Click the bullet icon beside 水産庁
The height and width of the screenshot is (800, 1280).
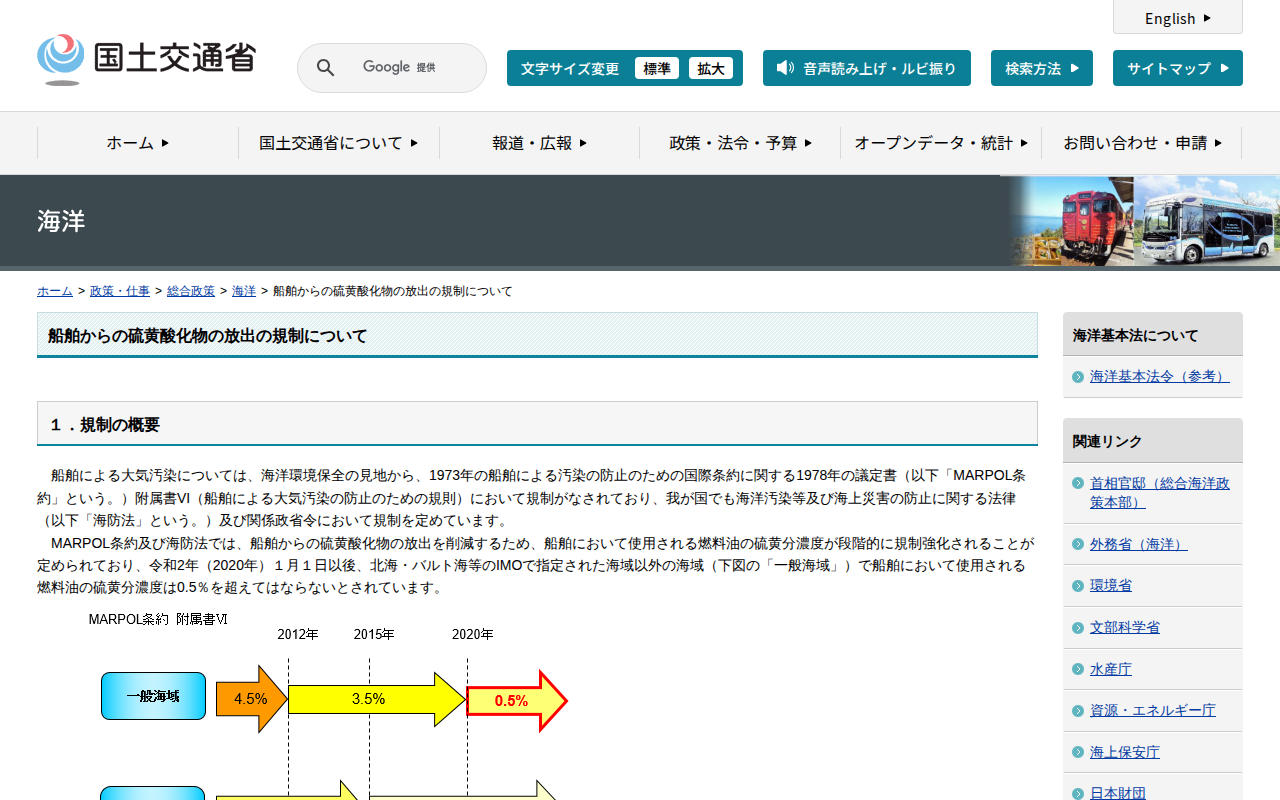pos(1078,669)
